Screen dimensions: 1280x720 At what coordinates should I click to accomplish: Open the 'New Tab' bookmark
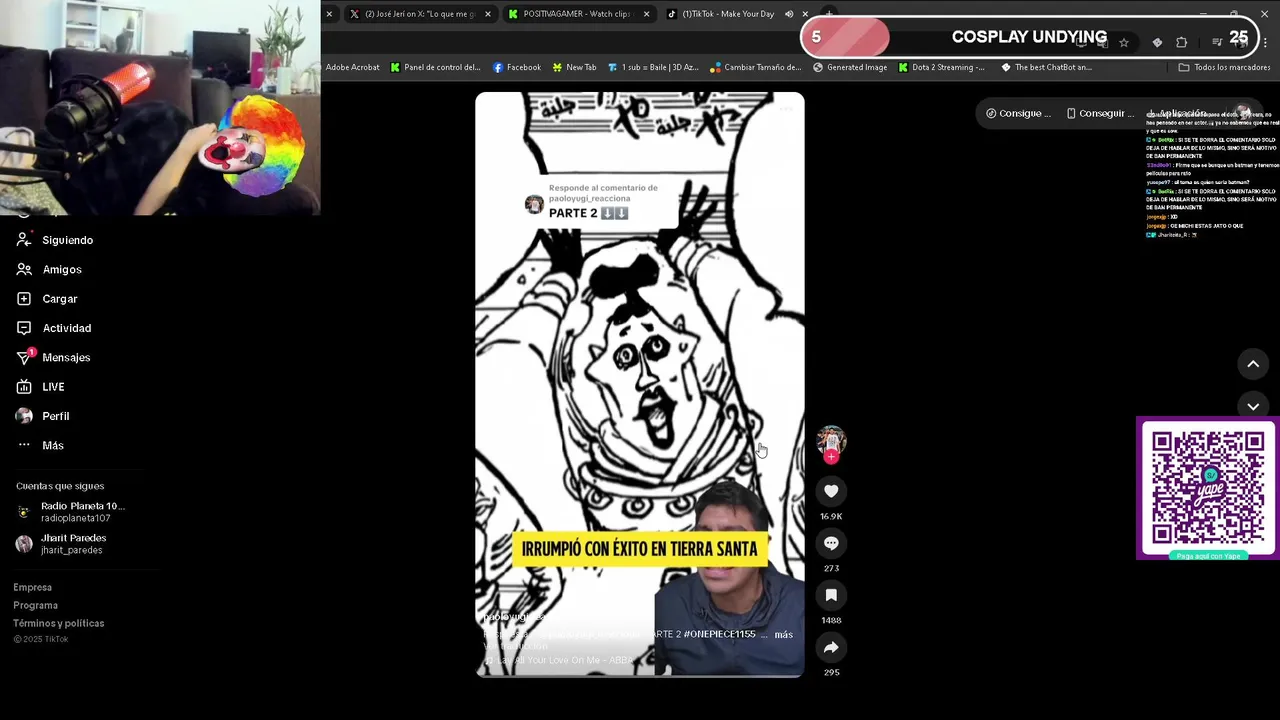click(x=573, y=67)
